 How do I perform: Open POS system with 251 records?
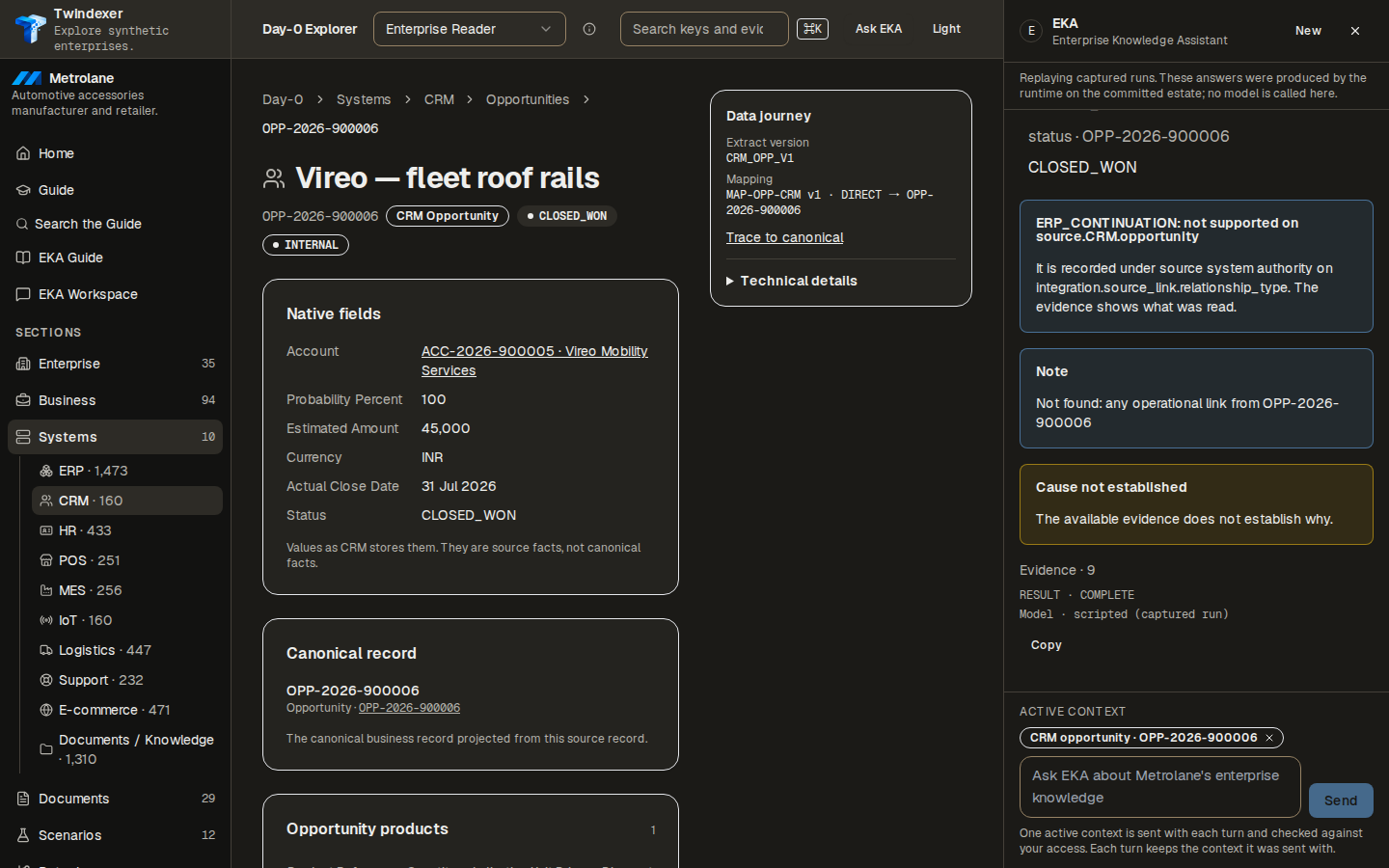pos(127,560)
